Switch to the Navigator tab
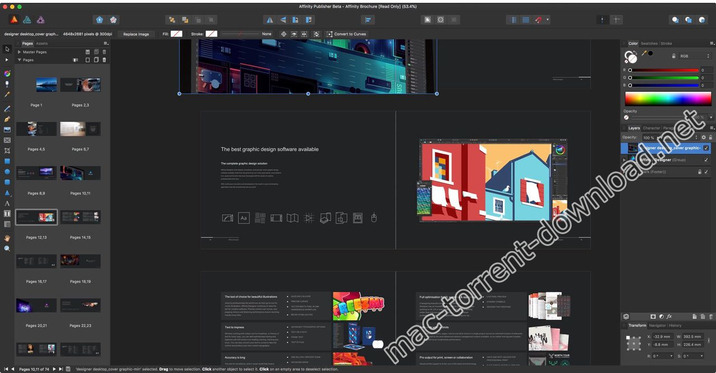The width and height of the screenshot is (716, 373). tap(657, 326)
